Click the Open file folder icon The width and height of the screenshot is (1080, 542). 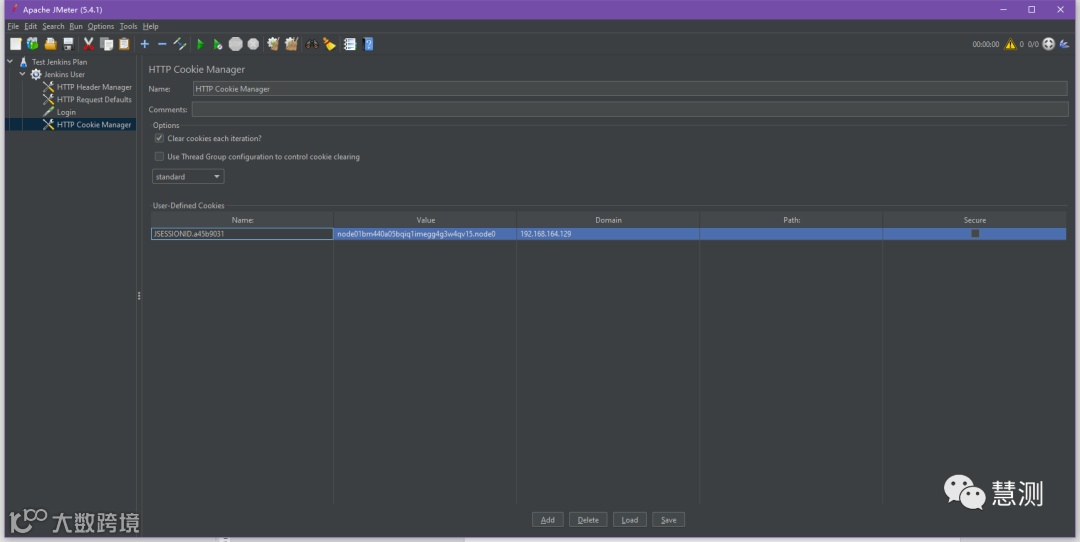point(50,44)
